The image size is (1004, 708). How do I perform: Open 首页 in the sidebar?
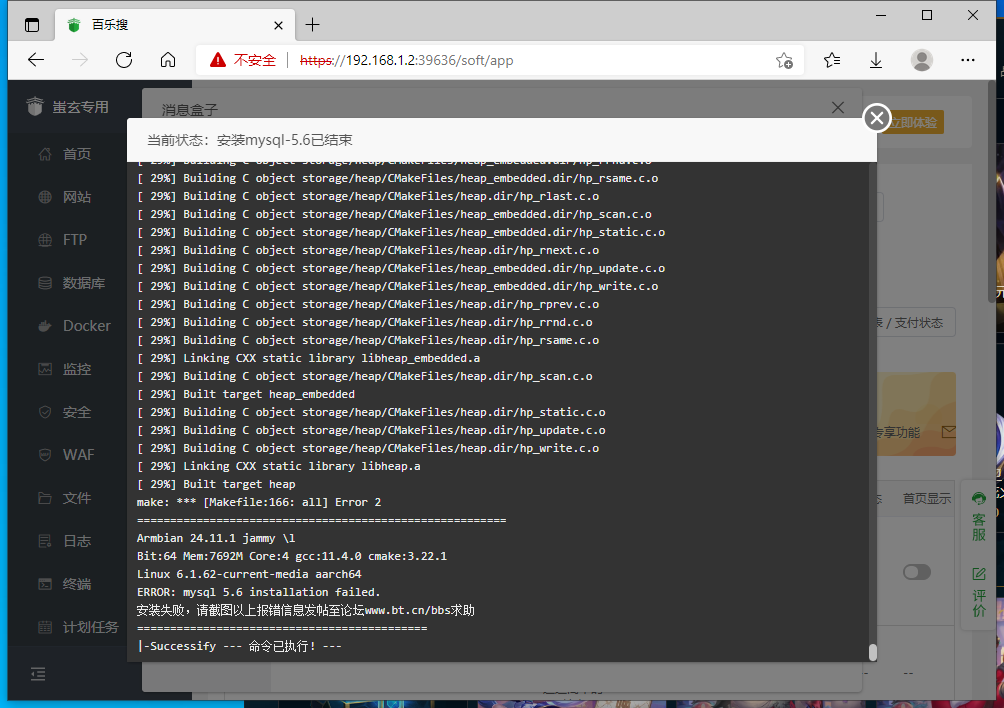point(77,154)
